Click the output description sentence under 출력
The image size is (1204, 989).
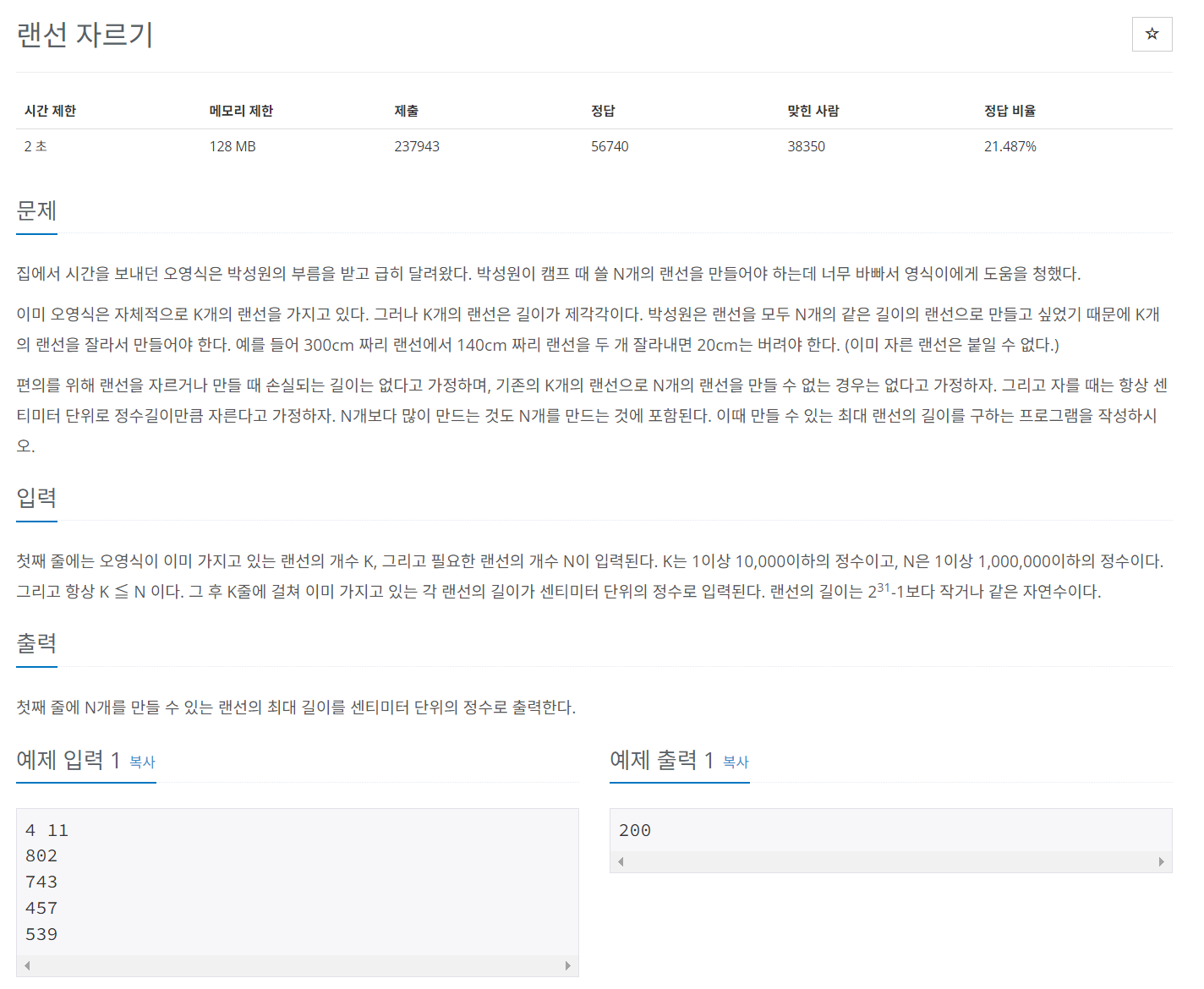296,707
